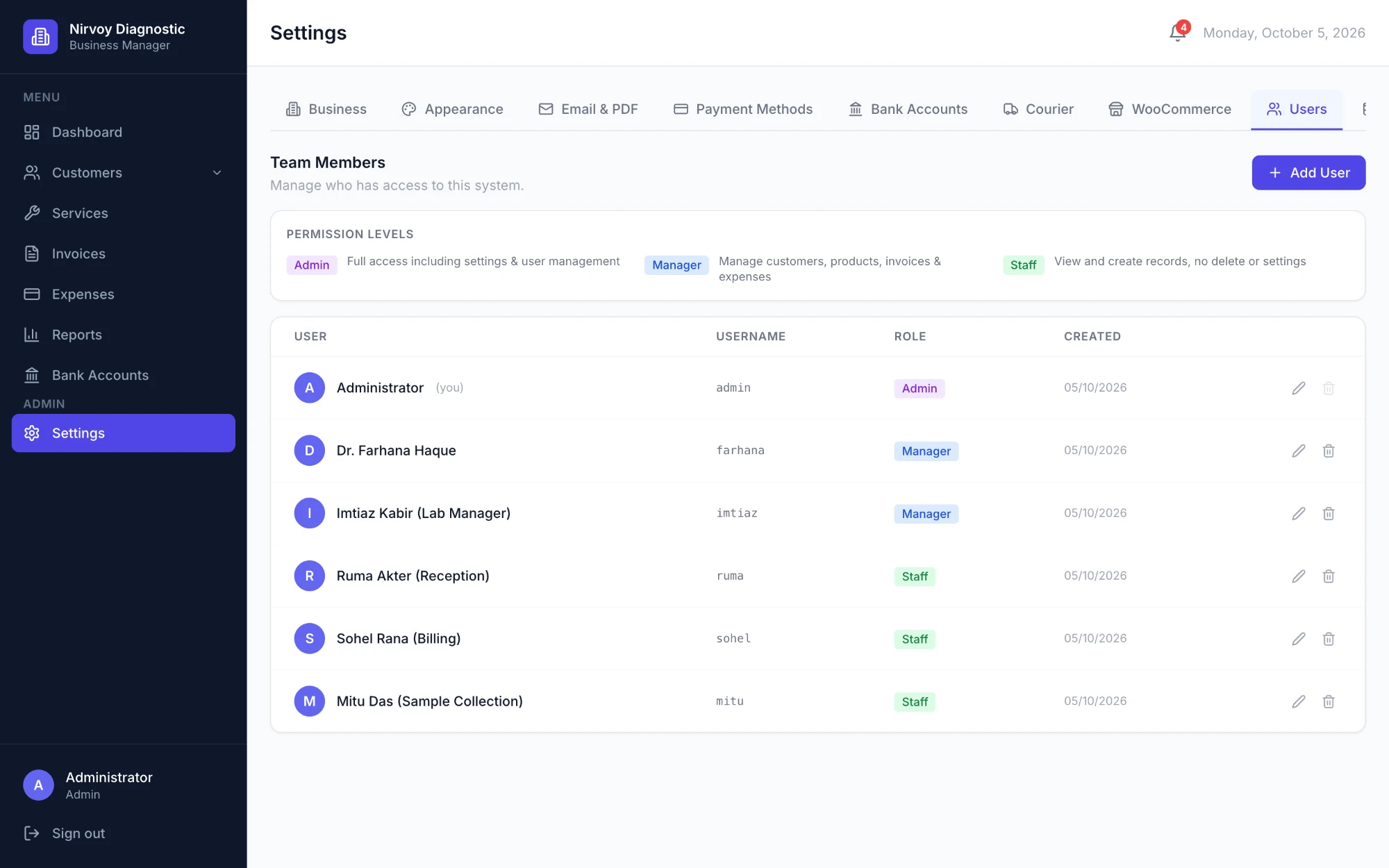The image size is (1389, 868).
Task: Navigate to Reports
Action: click(124, 335)
